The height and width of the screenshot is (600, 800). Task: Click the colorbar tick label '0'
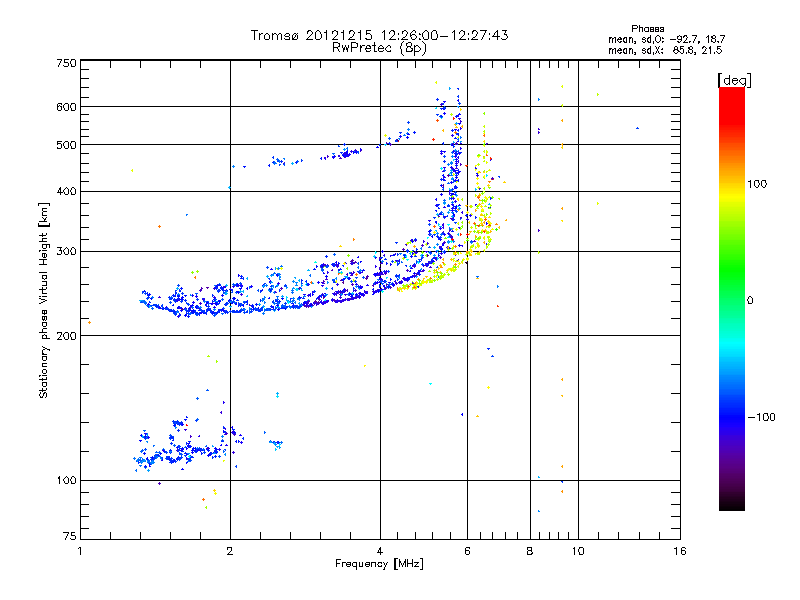coord(750,301)
